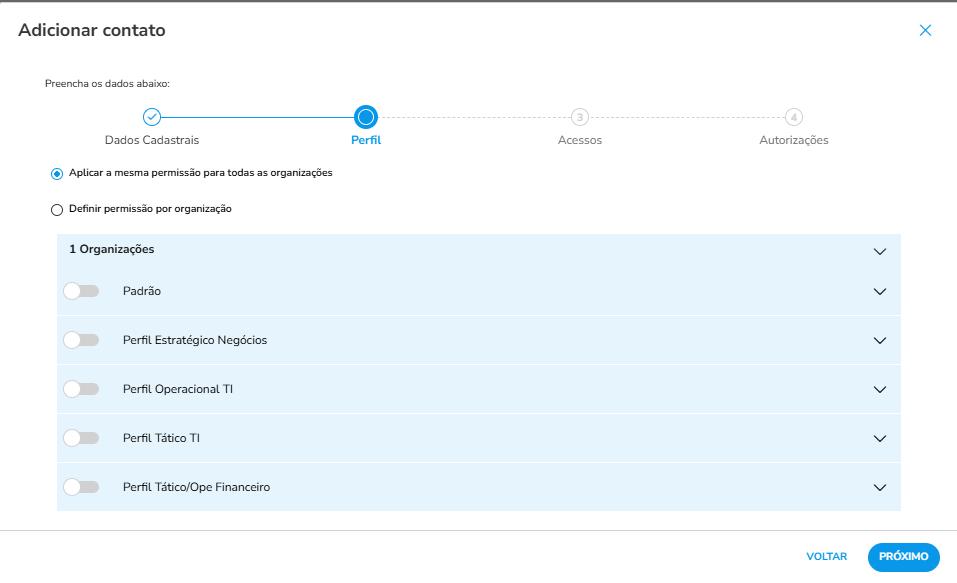Click 'Perfil Tático/Ope Financeiro' text
The height and width of the screenshot is (583, 957).
(x=197, y=487)
